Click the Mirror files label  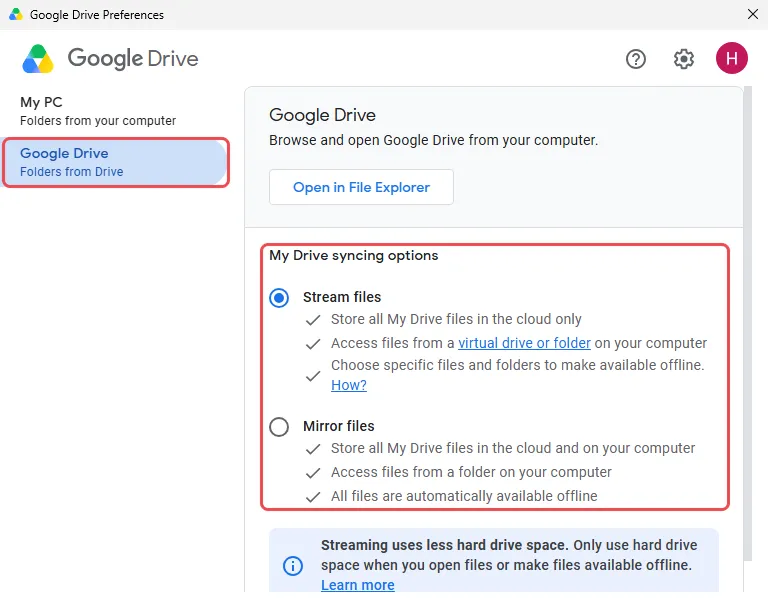[338, 426]
